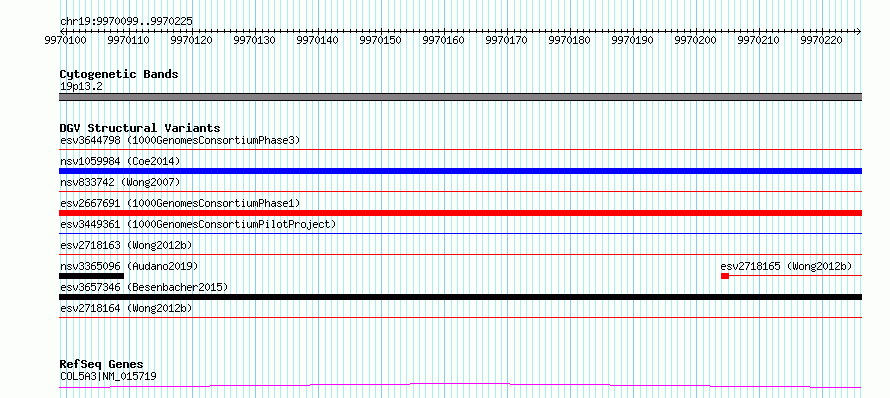Click ruler position 9970160
Screen dimensions: 890x398
[443, 40]
